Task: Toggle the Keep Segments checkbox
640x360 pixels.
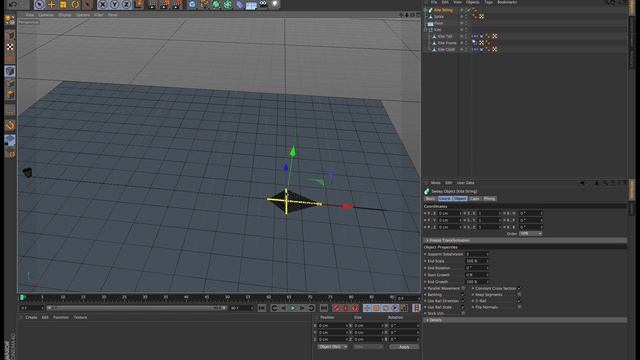Action: tap(519, 294)
